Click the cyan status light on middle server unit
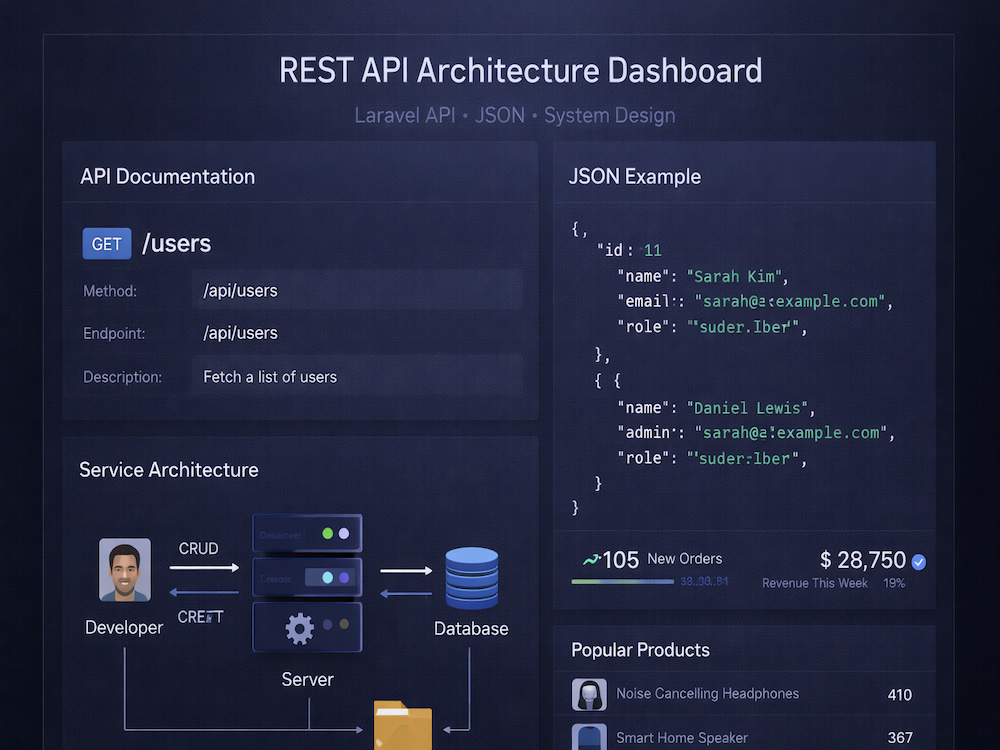The height and width of the screenshot is (750, 1000). 328,577
